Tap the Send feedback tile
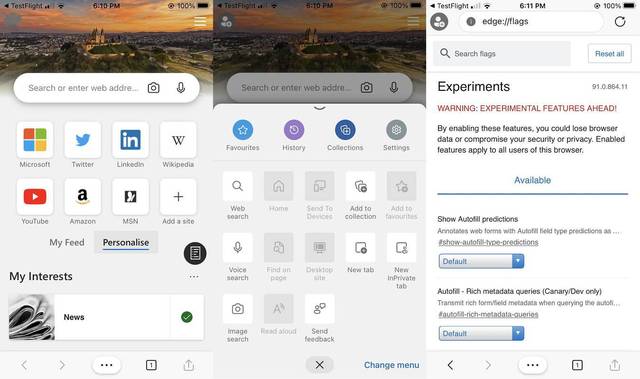The width and height of the screenshot is (640, 379). [320, 309]
